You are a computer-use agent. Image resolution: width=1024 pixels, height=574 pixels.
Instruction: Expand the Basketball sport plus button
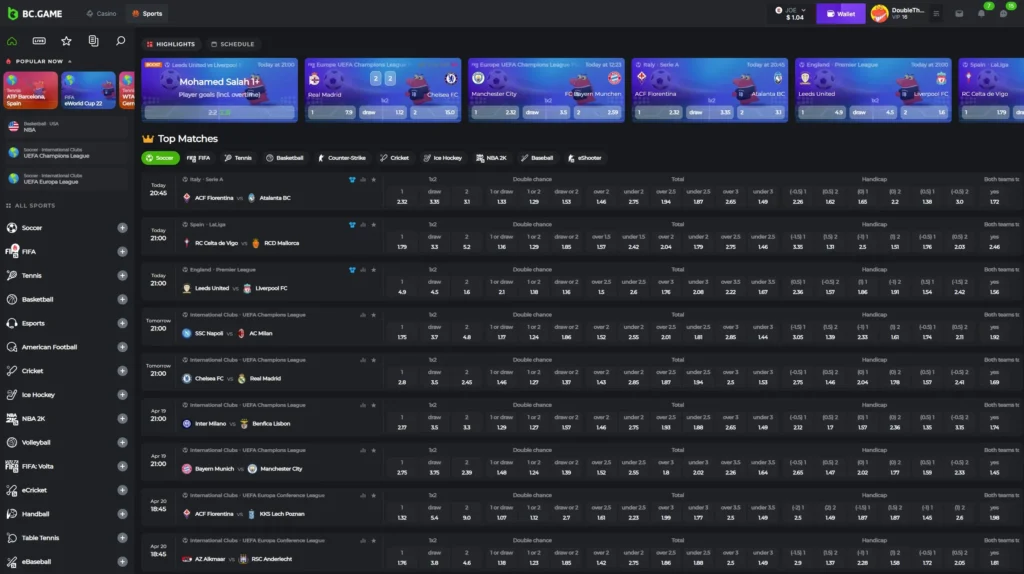pyautogui.click(x=122, y=299)
